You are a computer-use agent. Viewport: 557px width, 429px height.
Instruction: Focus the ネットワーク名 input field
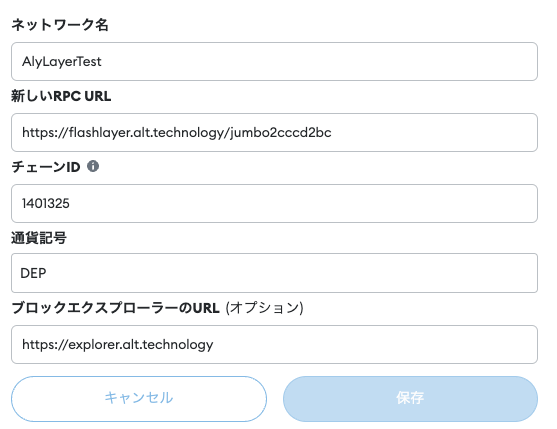[x=274, y=61]
